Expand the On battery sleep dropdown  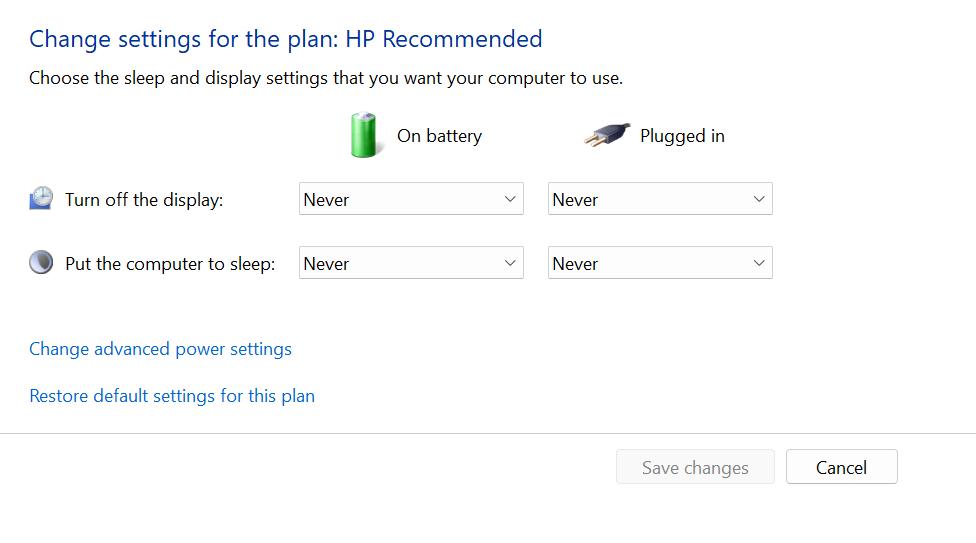pos(411,263)
